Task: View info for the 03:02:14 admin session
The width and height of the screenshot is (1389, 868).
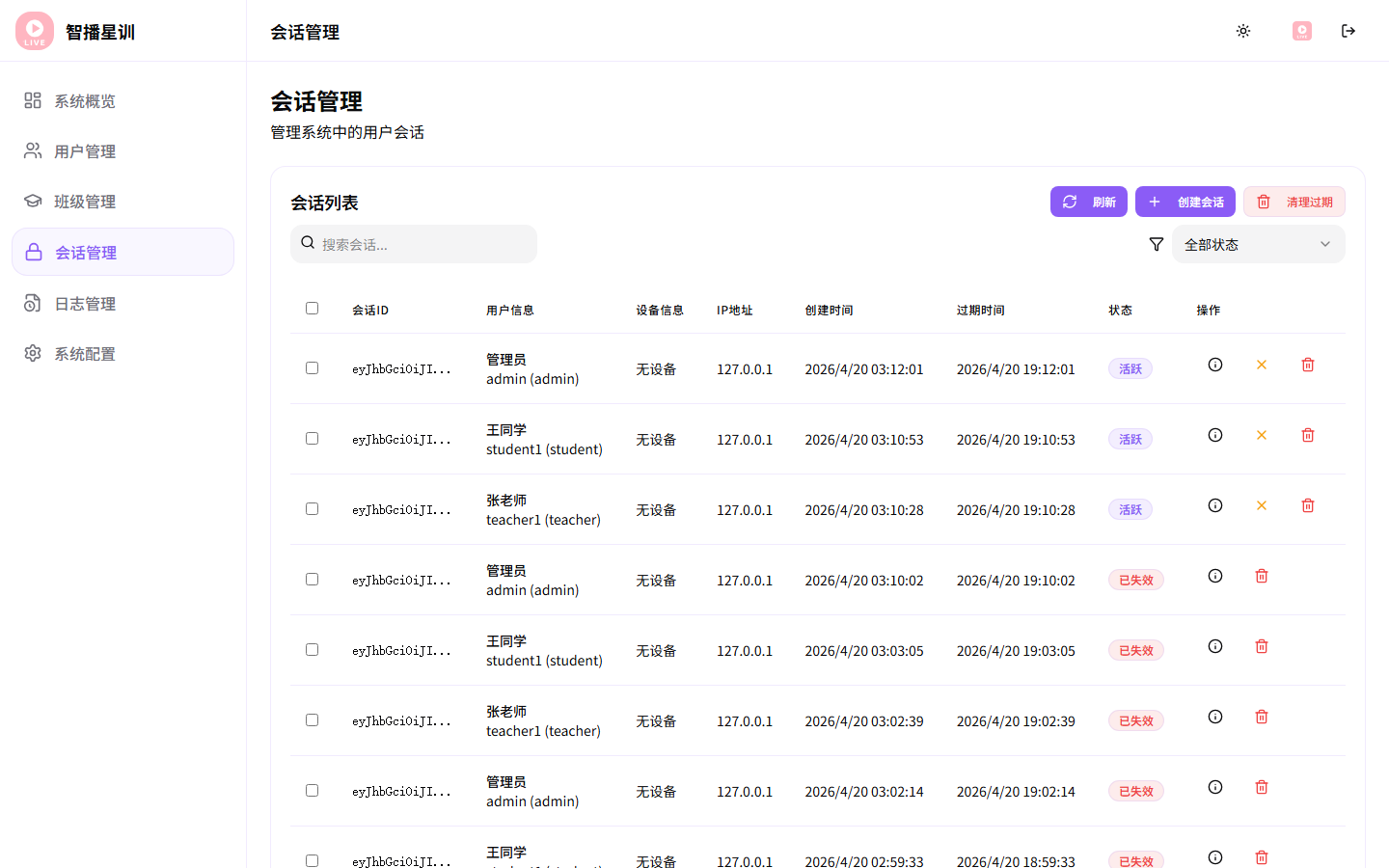Action: coord(1215,787)
